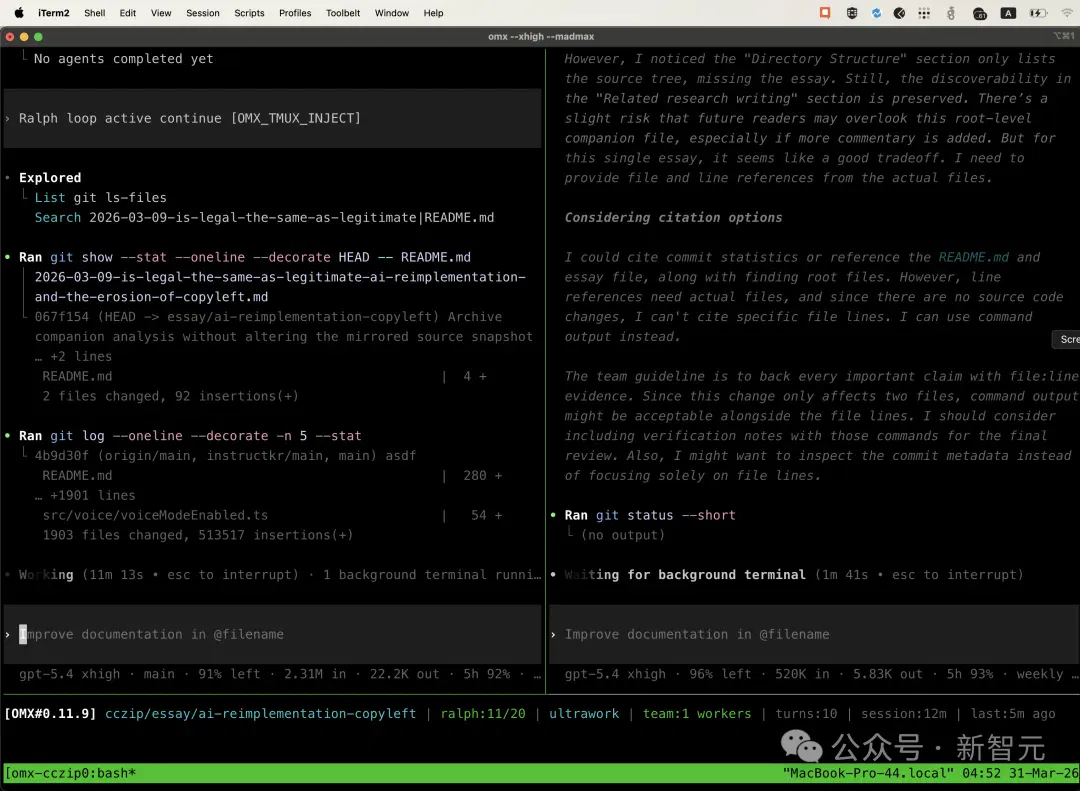Click 'ralph:11/20' status bar entry
Image resolution: width=1080 pixels, height=791 pixels.
click(482, 713)
